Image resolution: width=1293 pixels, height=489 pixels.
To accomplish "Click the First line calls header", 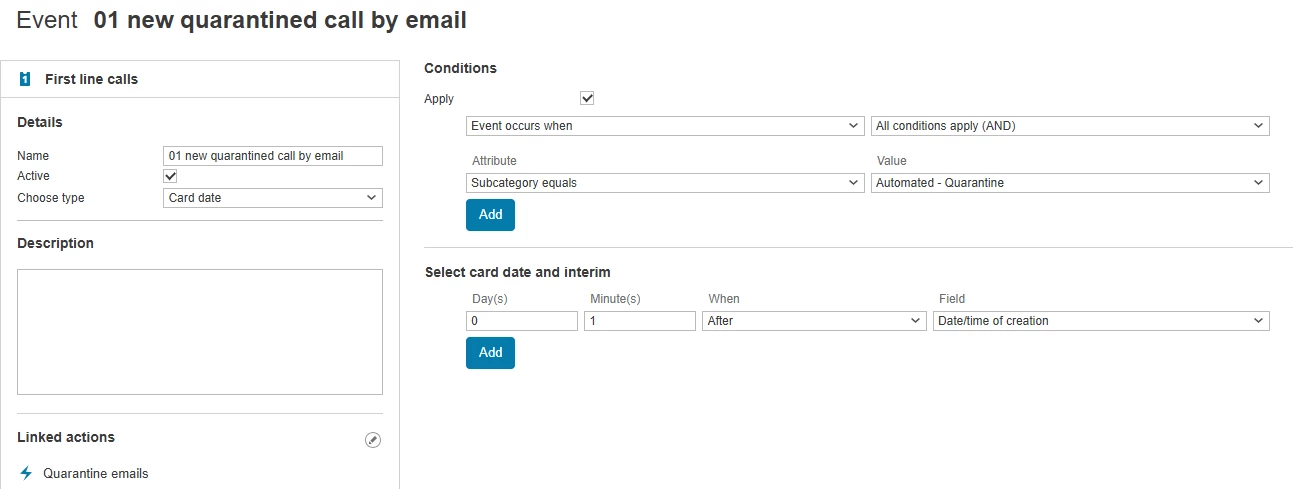I will [92, 79].
